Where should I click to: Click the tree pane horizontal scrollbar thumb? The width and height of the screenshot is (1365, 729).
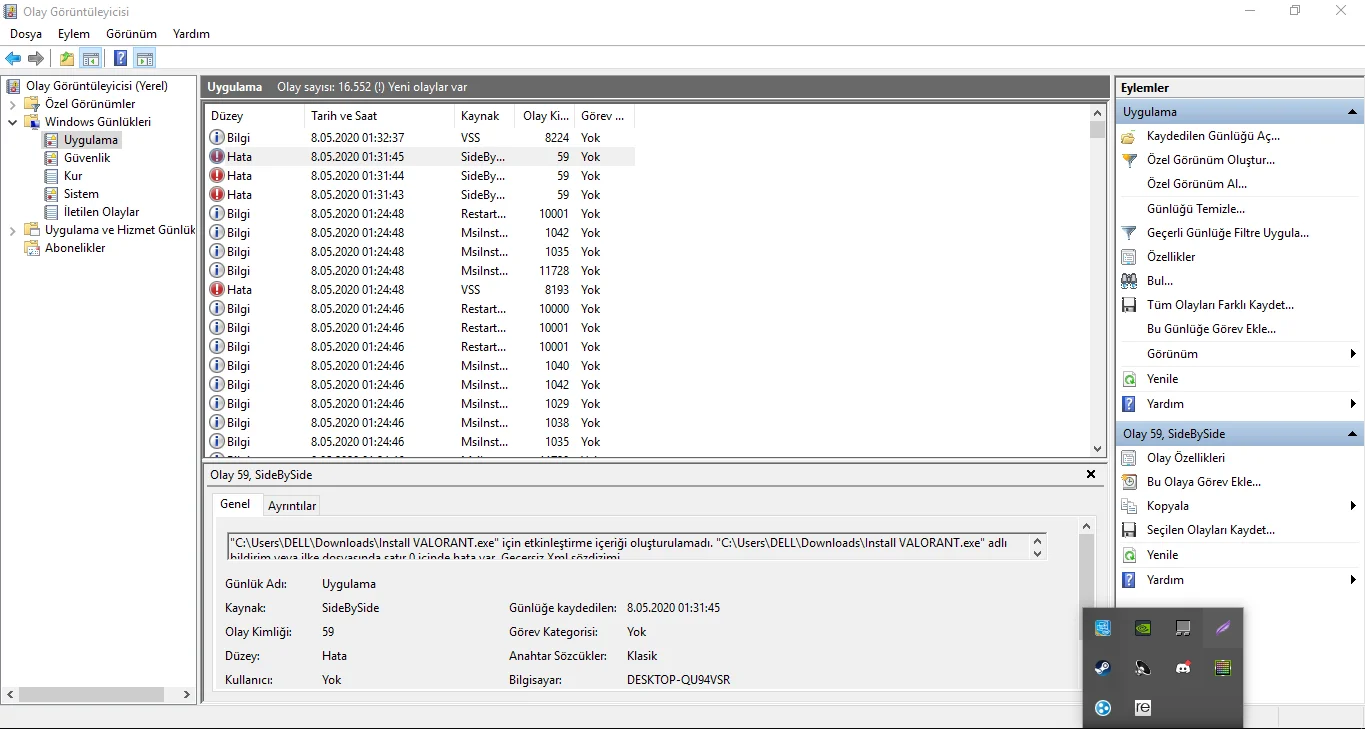tap(92, 694)
